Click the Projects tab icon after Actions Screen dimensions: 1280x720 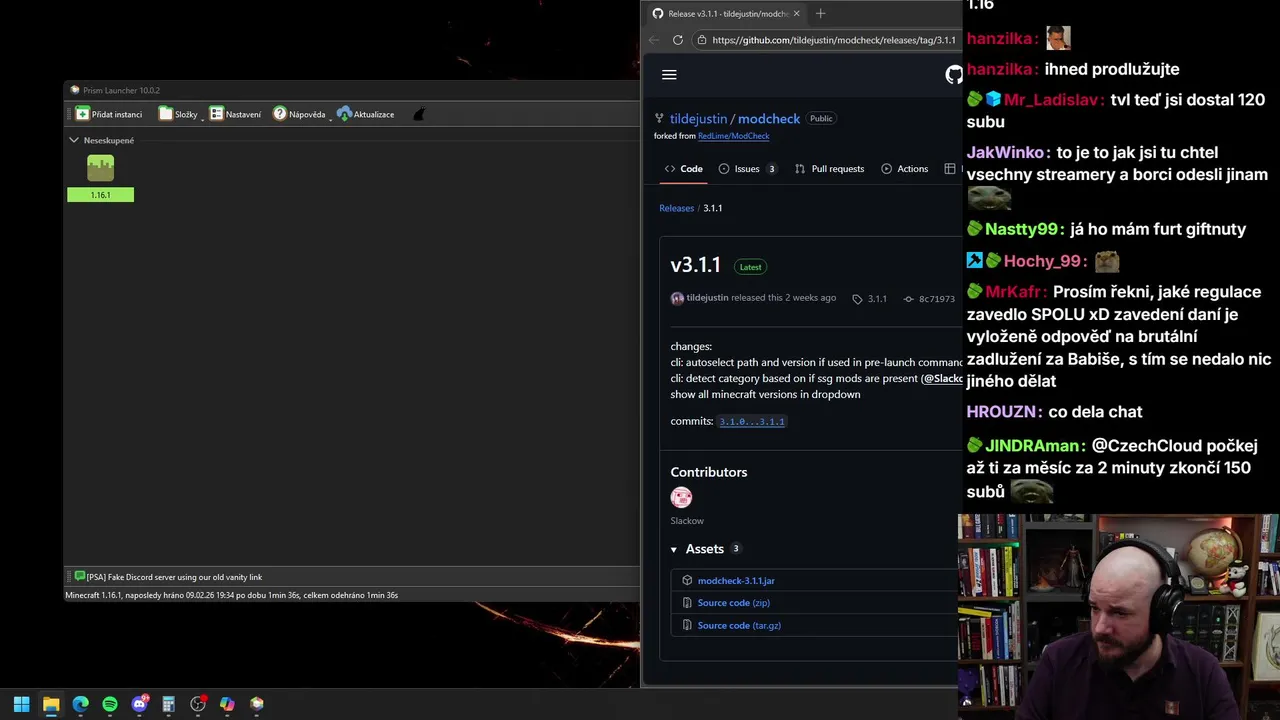pos(950,169)
